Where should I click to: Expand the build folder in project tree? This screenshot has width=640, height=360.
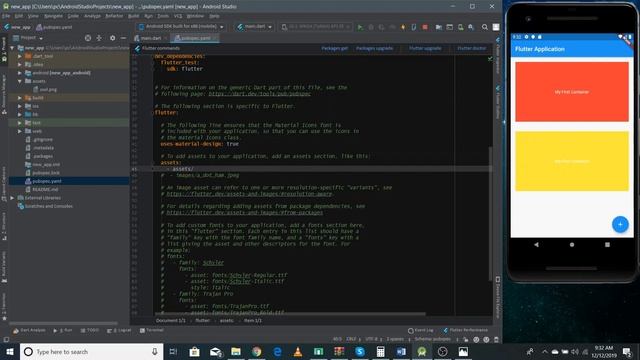pos(20,98)
